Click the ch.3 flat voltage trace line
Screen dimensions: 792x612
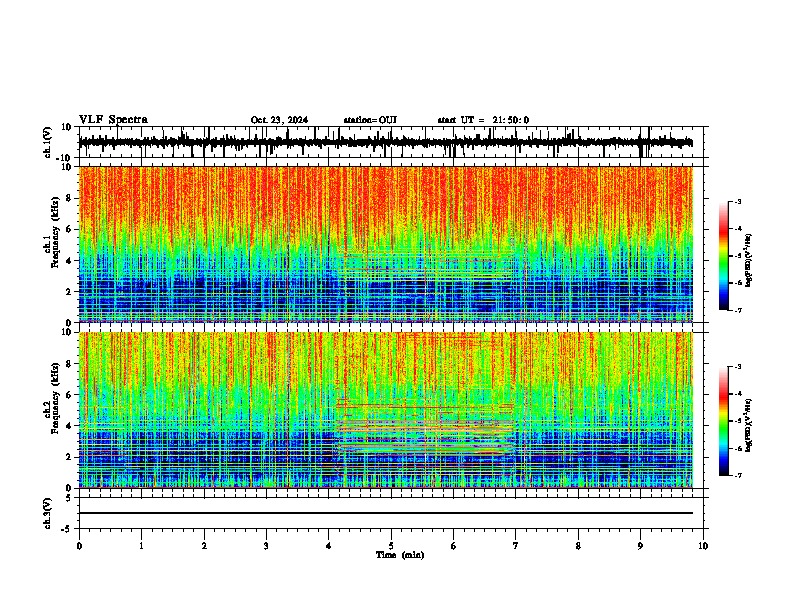tap(386, 513)
